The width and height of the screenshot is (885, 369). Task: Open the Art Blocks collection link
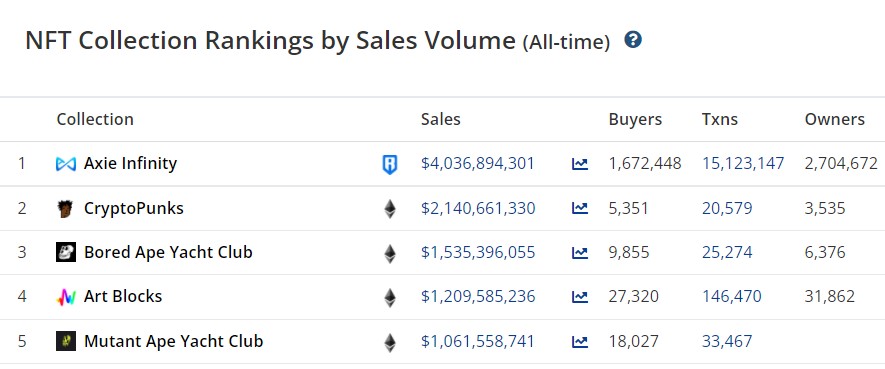pyautogui.click(x=123, y=296)
